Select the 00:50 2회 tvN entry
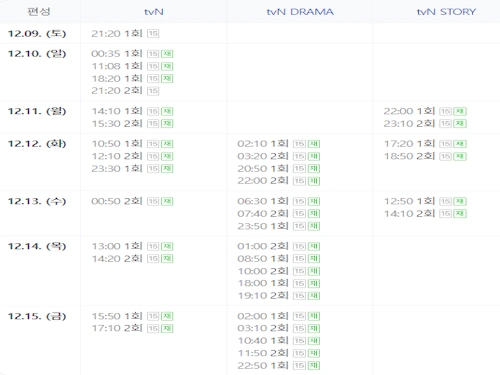 click(x=117, y=201)
